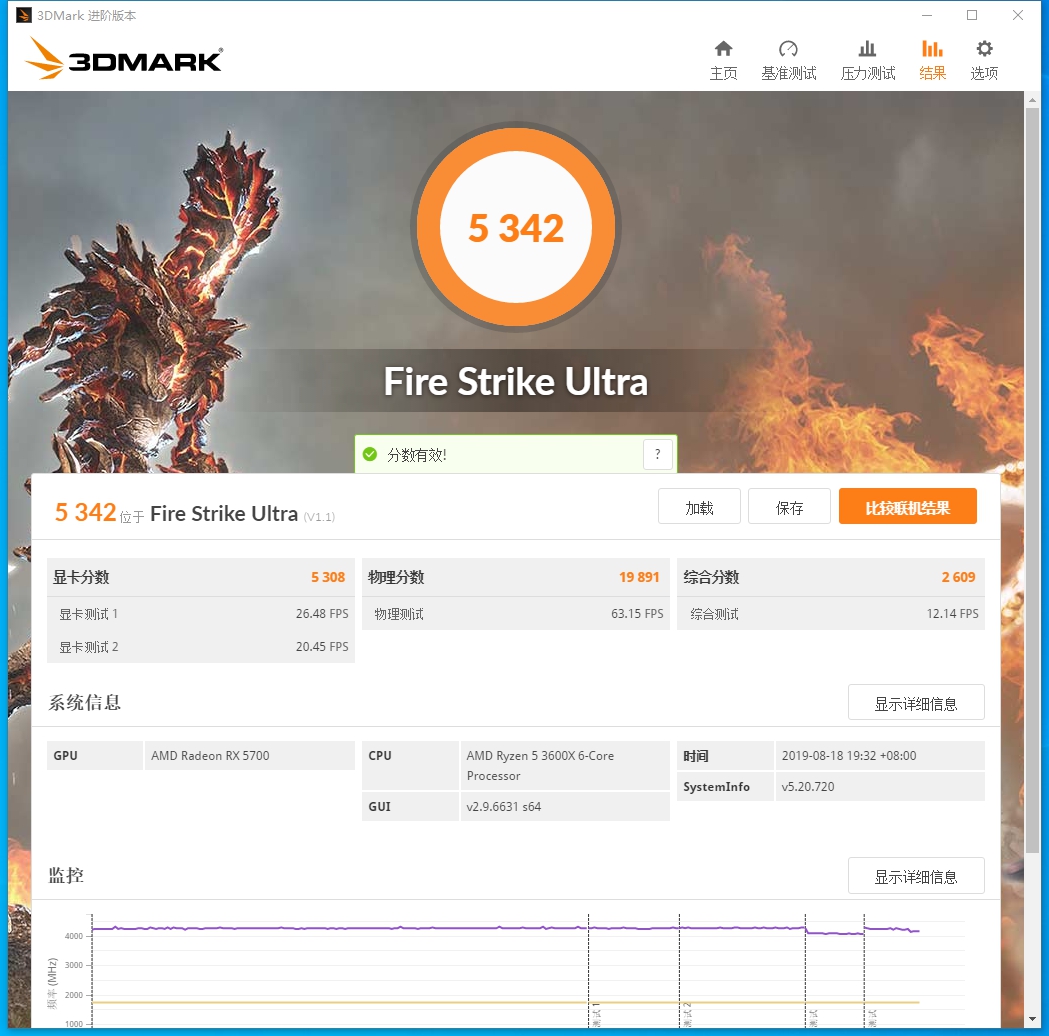Click 比较联机结果 compare online button

click(908, 506)
